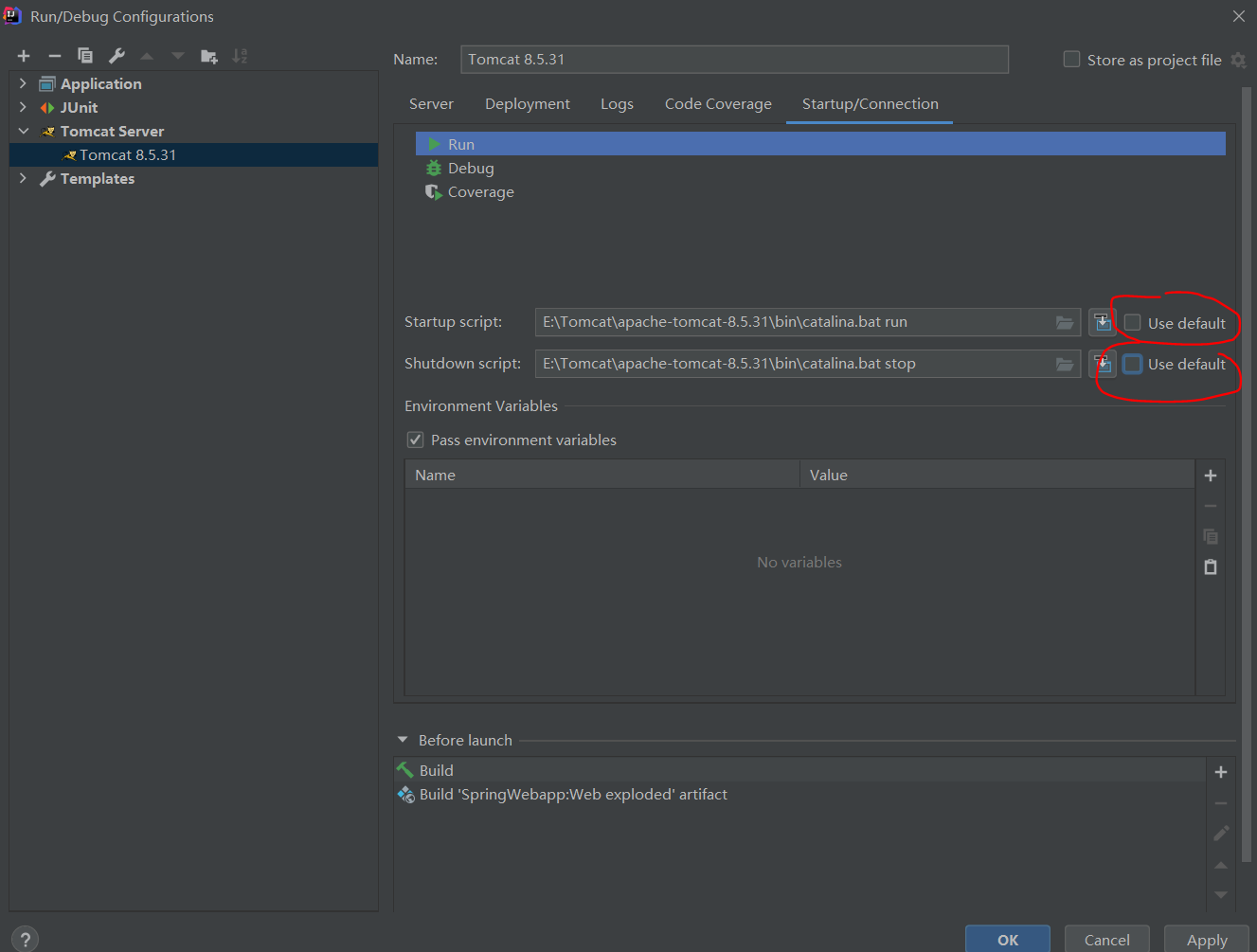Click the Tomcat 8.5.31 server icon
1257x952 pixels.
click(69, 155)
